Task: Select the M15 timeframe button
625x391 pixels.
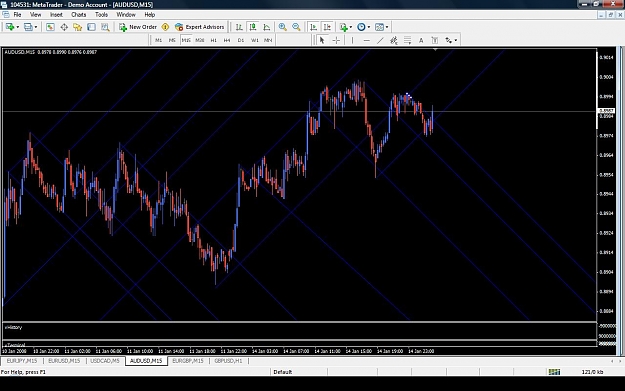Action: point(186,40)
